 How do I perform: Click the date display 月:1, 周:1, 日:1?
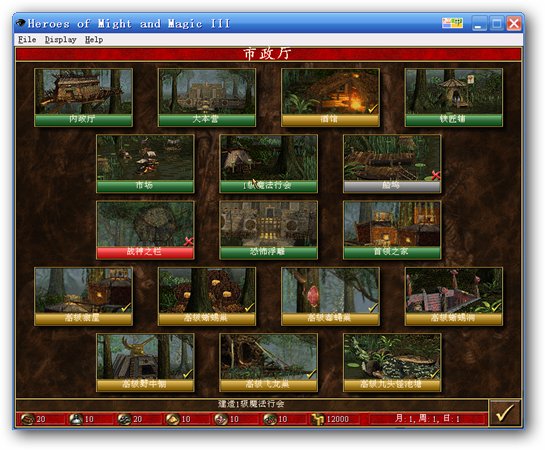click(x=428, y=419)
